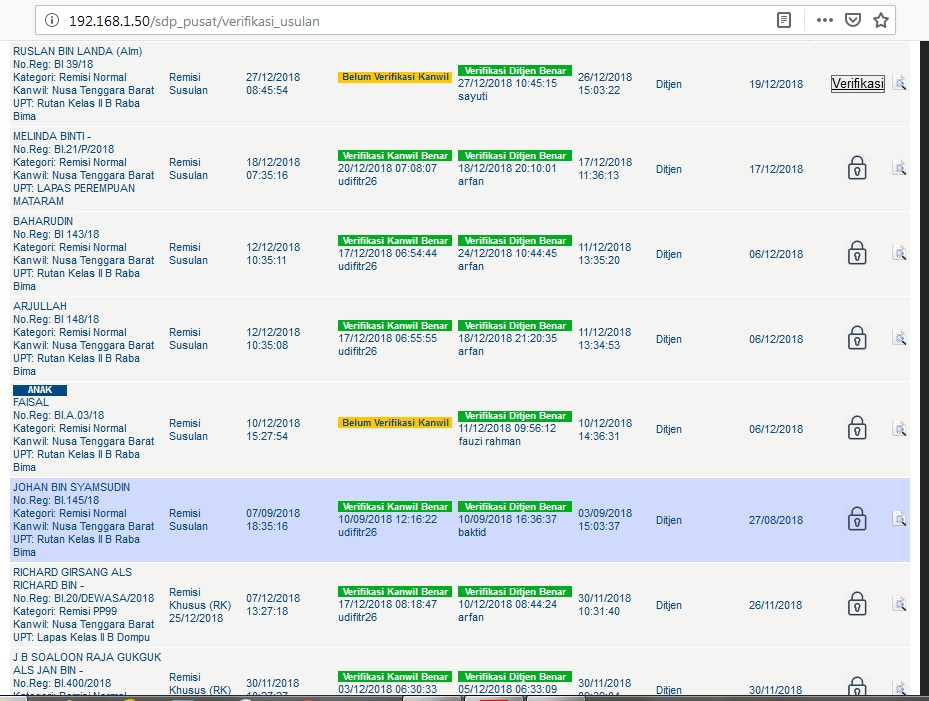Image resolution: width=929 pixels, height=701 pixels.
Task: Click Verifikasi Ditjen Benar badge in Baharudin row
Action: point(514,241)
